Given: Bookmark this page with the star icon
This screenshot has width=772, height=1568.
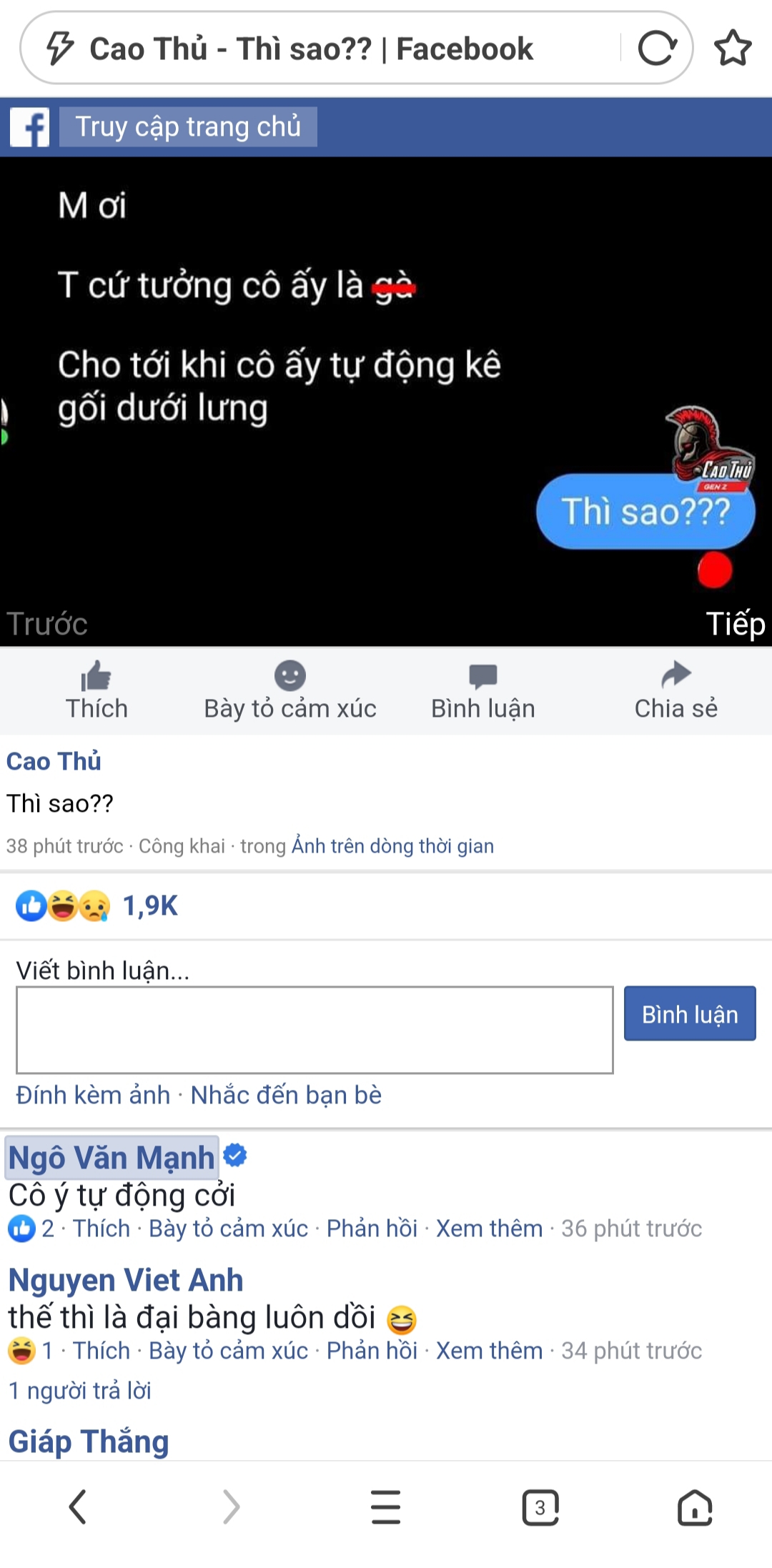Looking at the screenshot, I should pyautogui.click(x=733, y=49).
